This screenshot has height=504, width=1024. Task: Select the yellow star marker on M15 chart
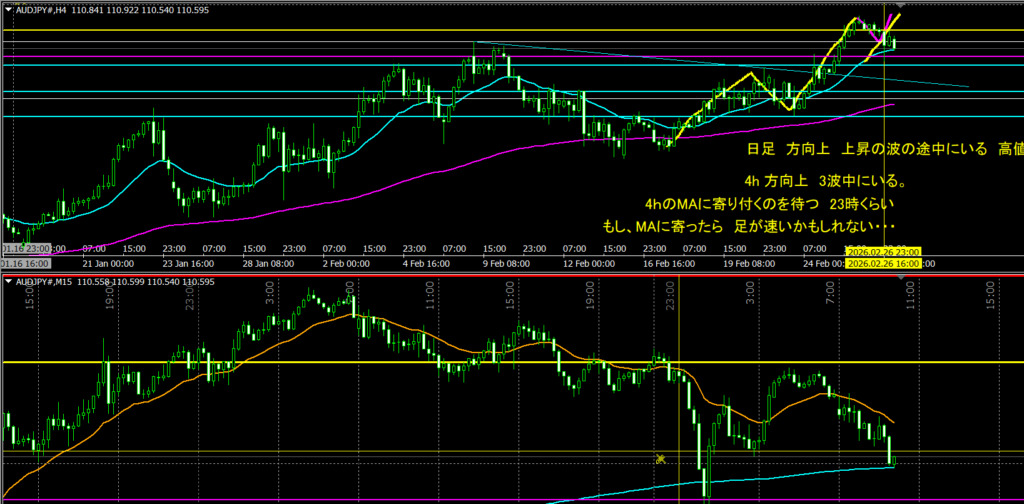point(660,459)
